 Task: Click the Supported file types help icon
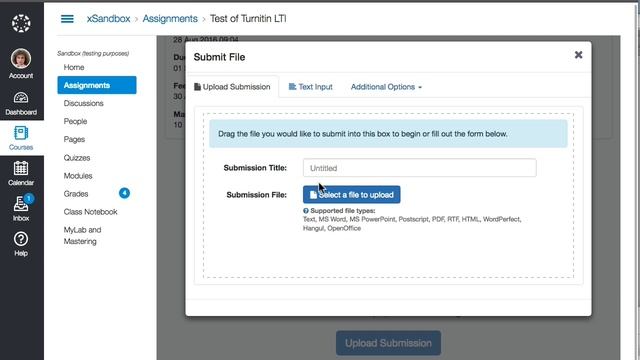306,211
